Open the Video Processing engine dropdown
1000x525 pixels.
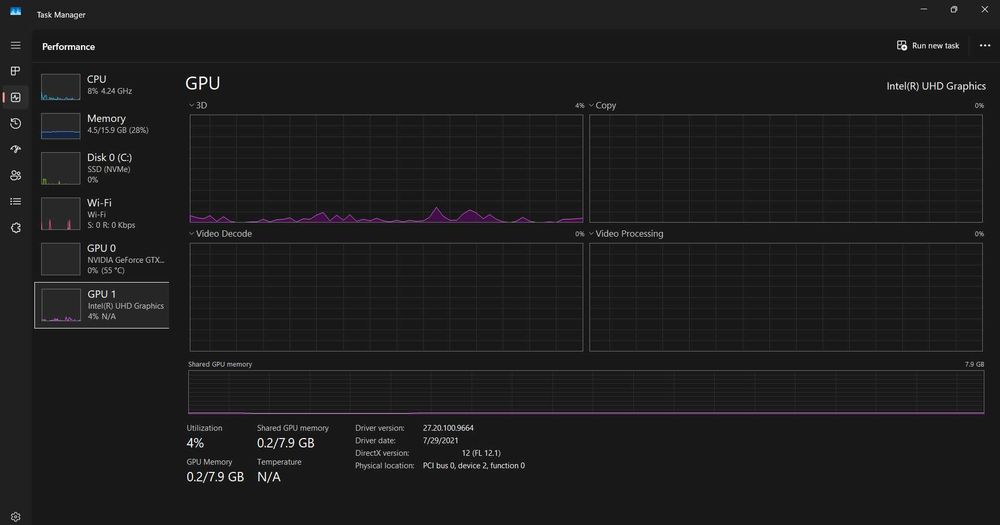point(626,233)
